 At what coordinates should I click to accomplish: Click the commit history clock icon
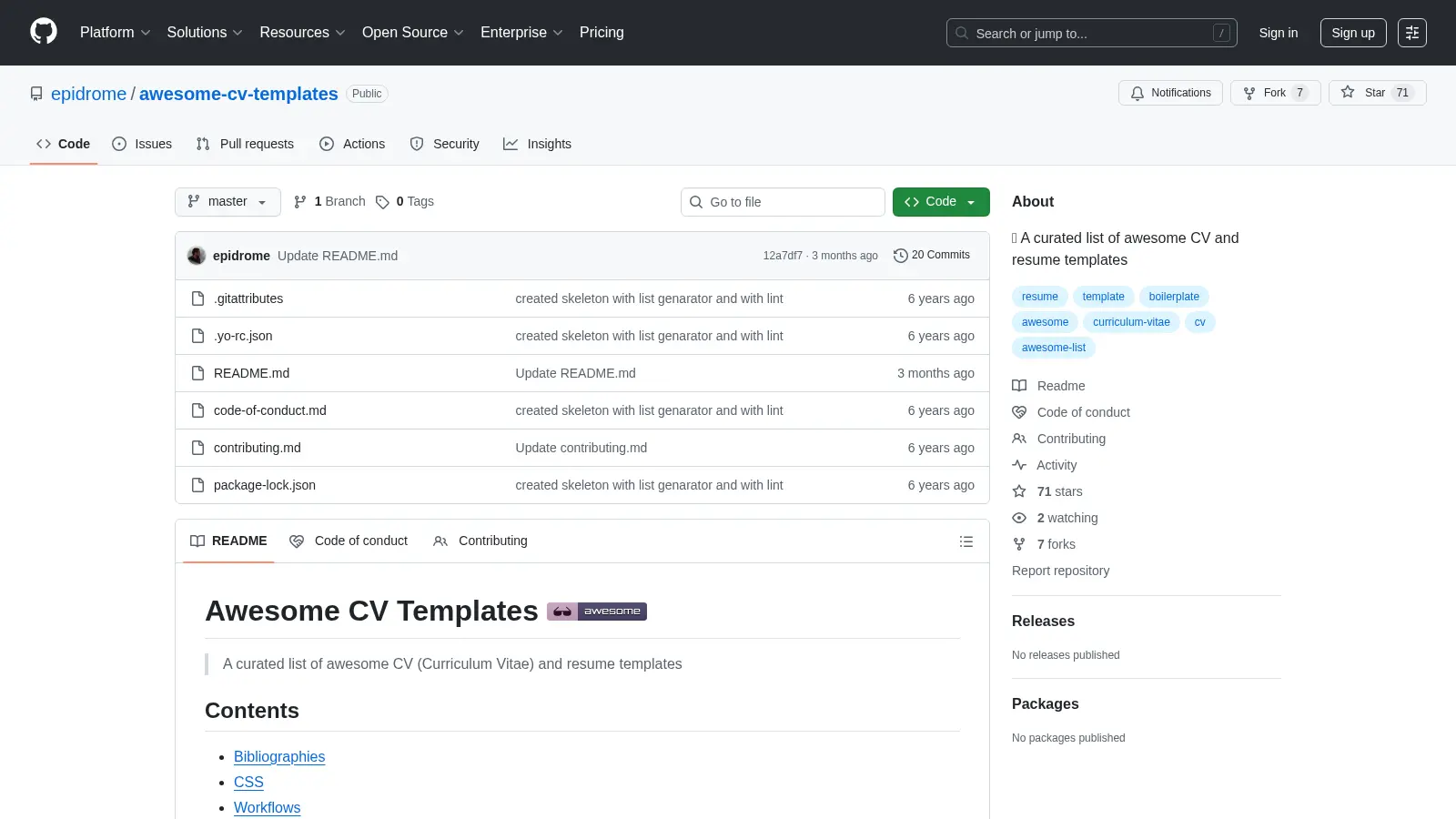901,256
